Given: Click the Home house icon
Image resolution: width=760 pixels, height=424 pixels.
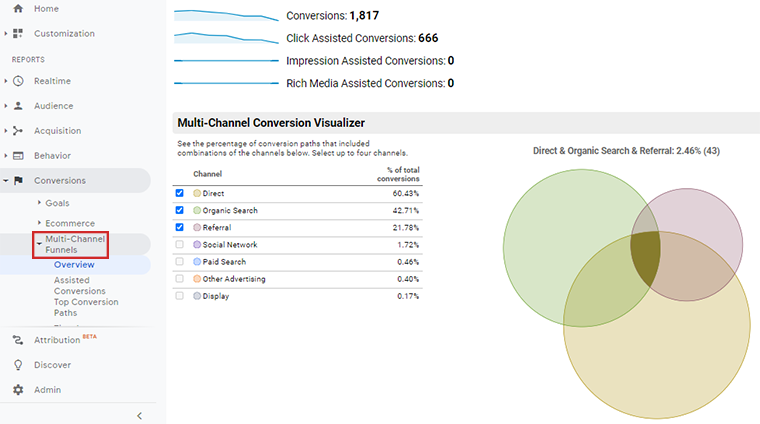Looking at the screenshot, I should pyautogui.click(x=18, y=9).
